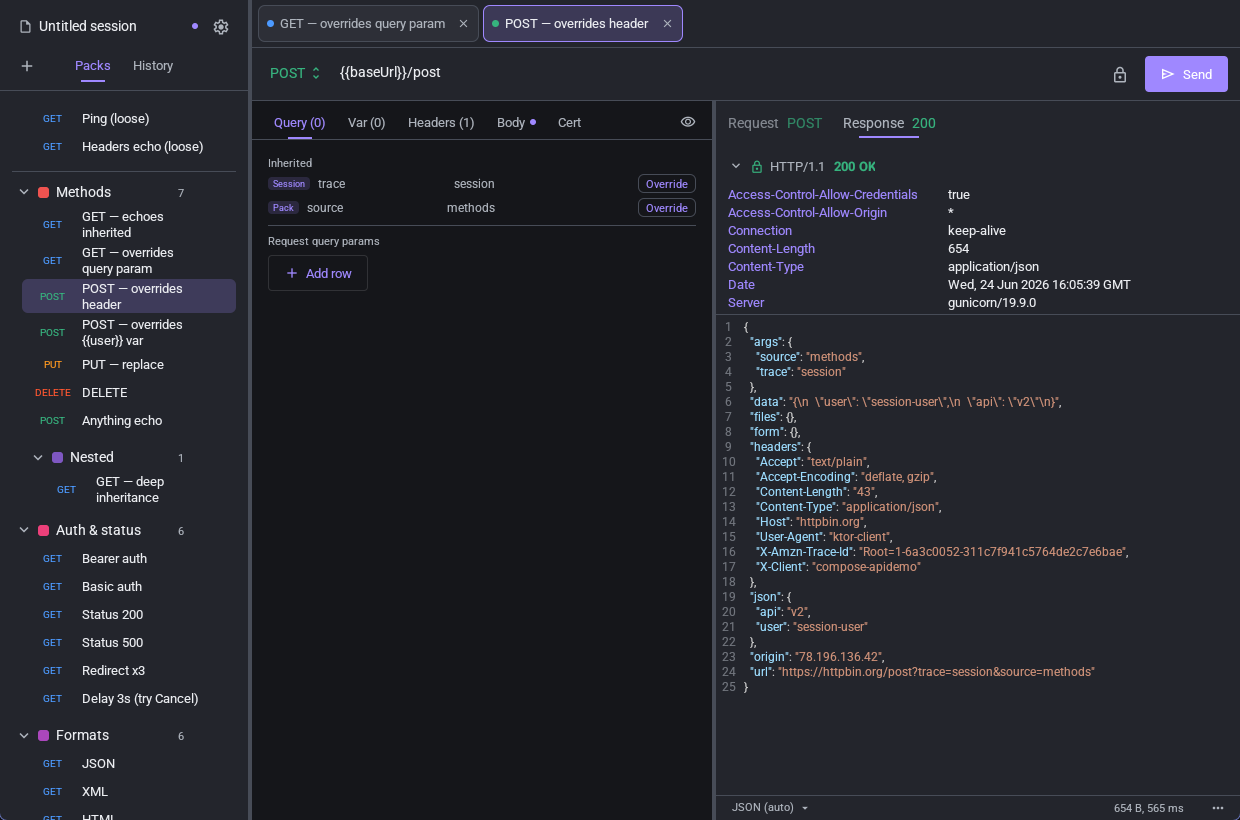This screenshot has width=1240, height=820.
Task: Open the DELETE request
Action: (x=129, y=393)
